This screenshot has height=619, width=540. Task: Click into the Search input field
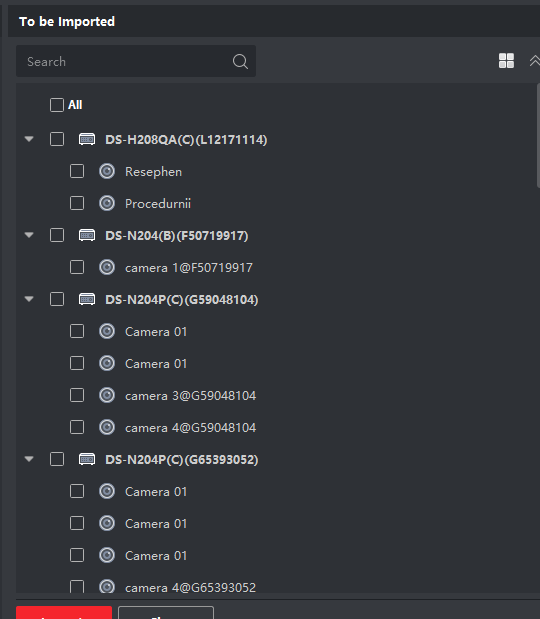tap(136, 61)
